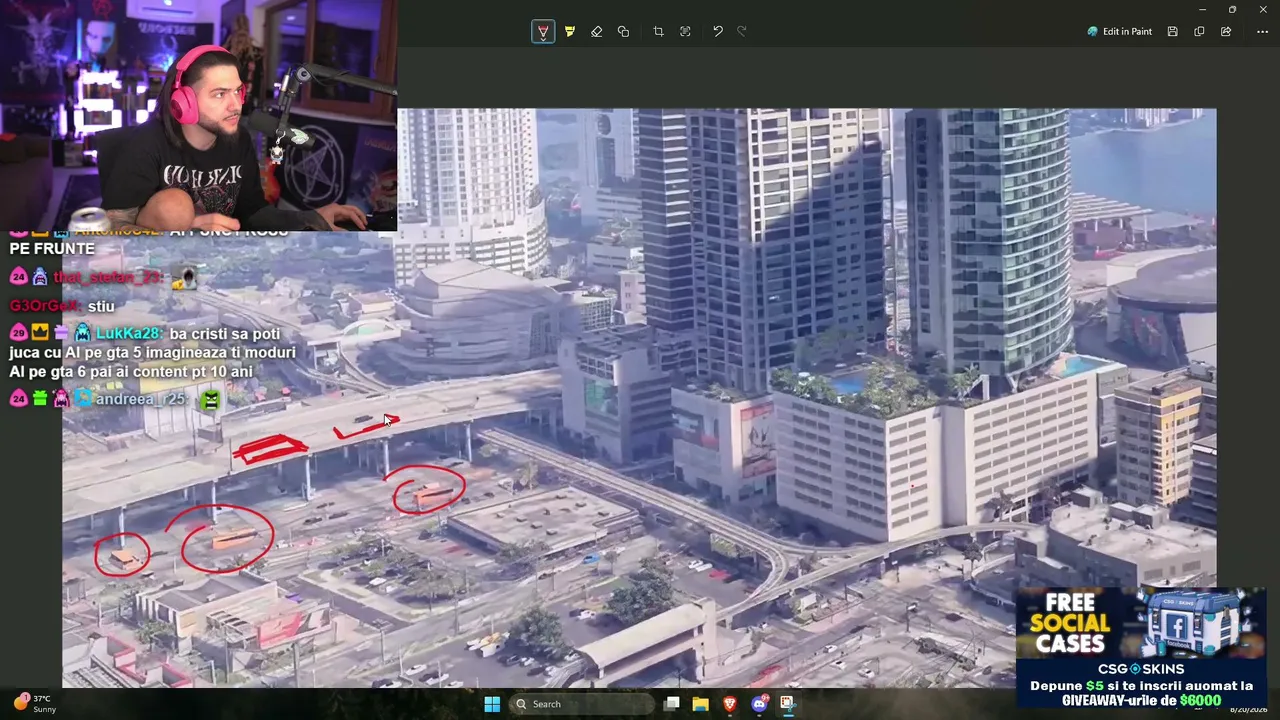Save the snip with the floppy icon
This screenshot has width=1280, height=720.
[1173, 32]
